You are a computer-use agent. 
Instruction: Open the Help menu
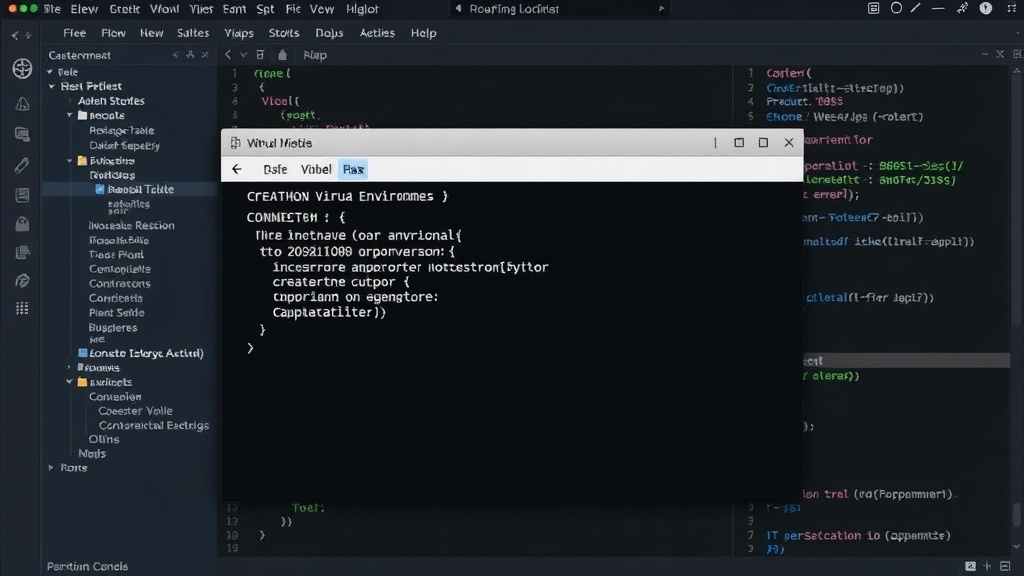[x=423, y=33]
